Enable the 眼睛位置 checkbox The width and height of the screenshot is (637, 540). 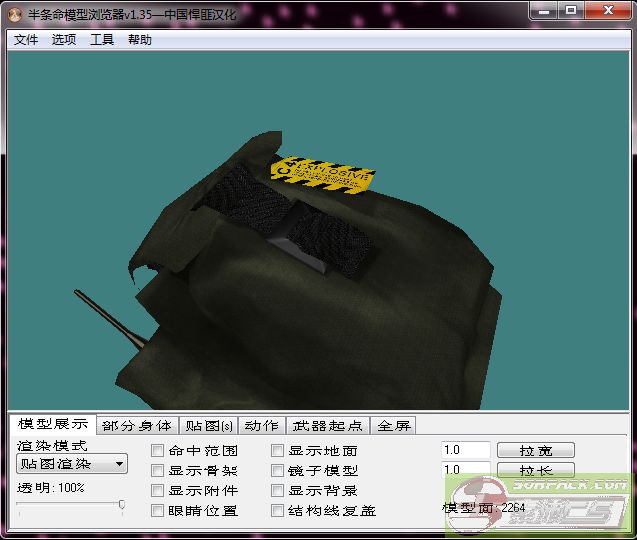tap(157, 510)
